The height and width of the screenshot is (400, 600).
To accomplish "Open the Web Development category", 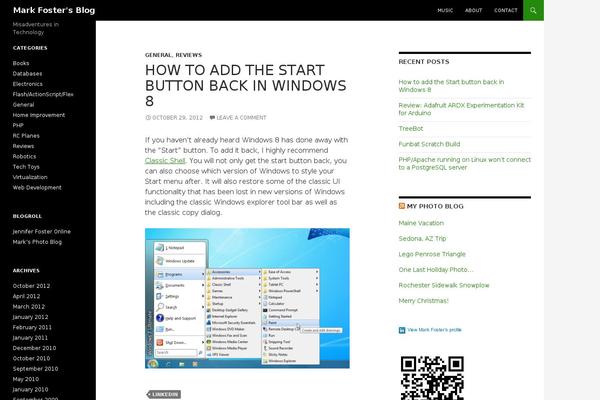I will (37, 187).
